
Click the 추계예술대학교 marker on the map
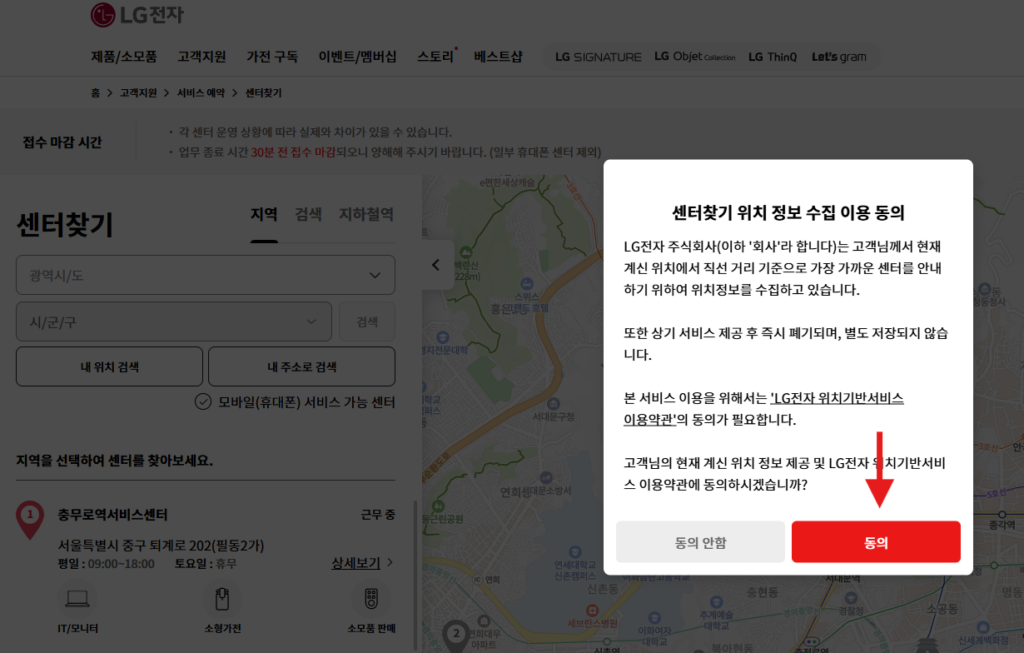point(716,601)
